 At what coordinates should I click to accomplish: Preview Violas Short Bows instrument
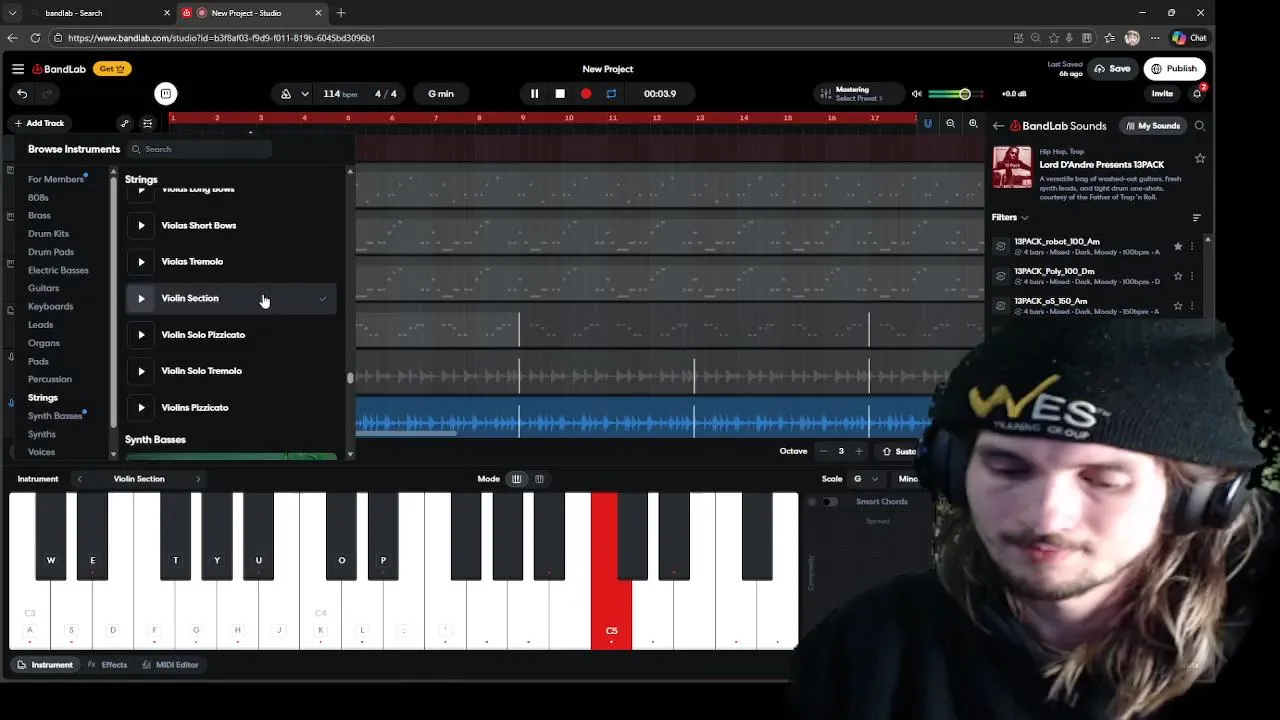pos(141,226)
